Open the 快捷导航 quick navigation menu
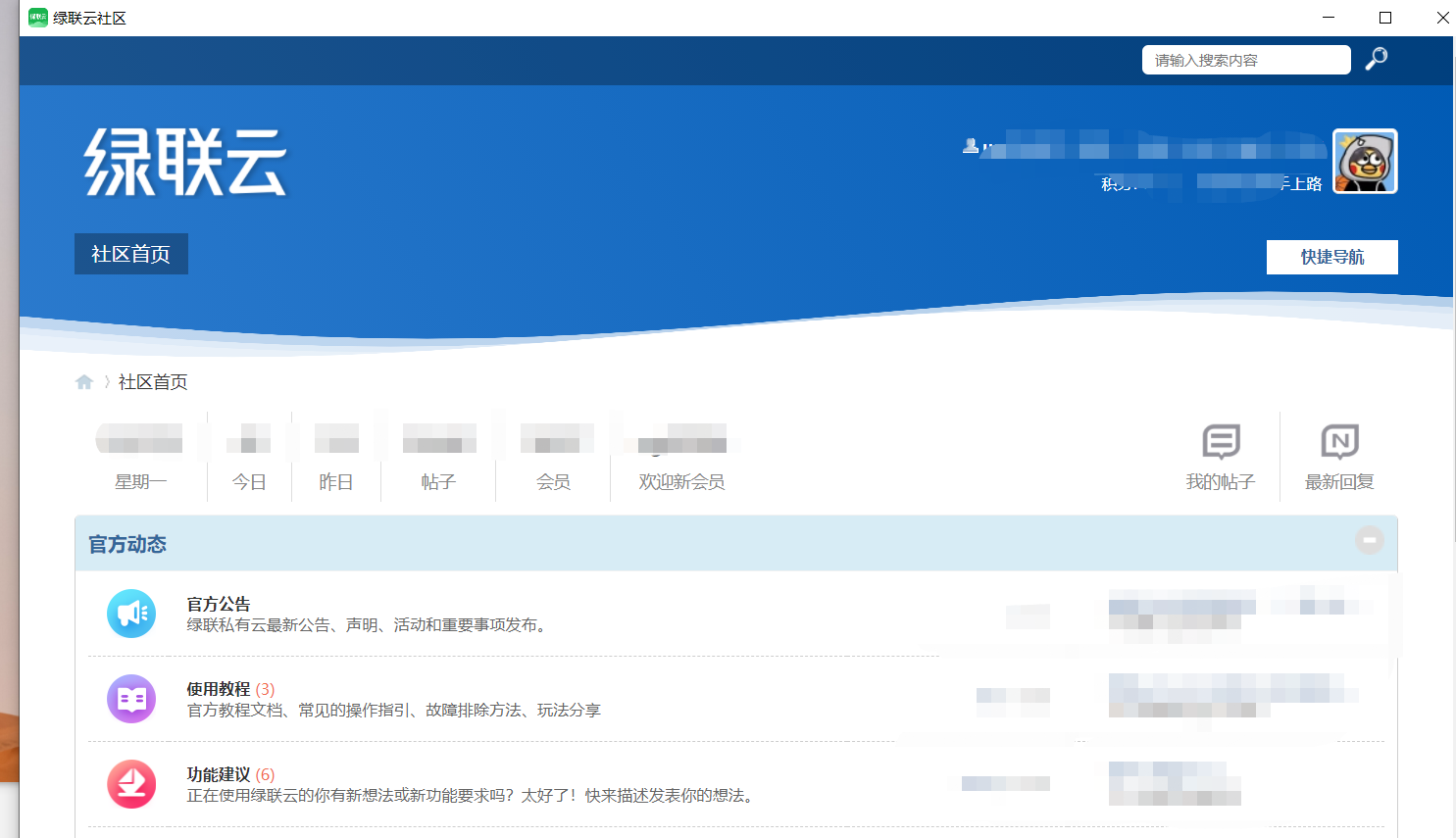Viewport: 1456px width, 838px height. (1332, 257)
